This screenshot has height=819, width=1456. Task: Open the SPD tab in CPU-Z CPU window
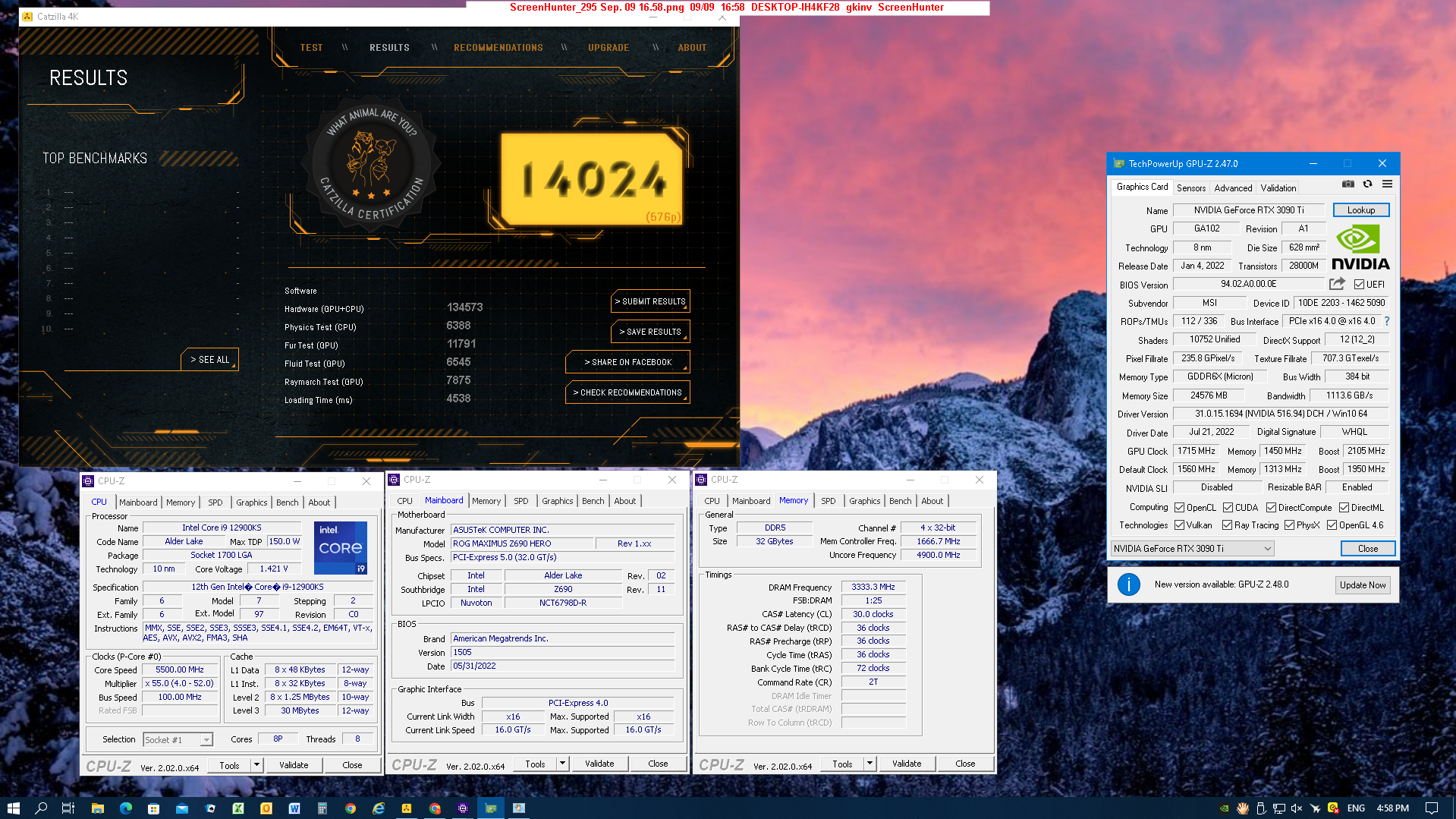coord(215,502)
